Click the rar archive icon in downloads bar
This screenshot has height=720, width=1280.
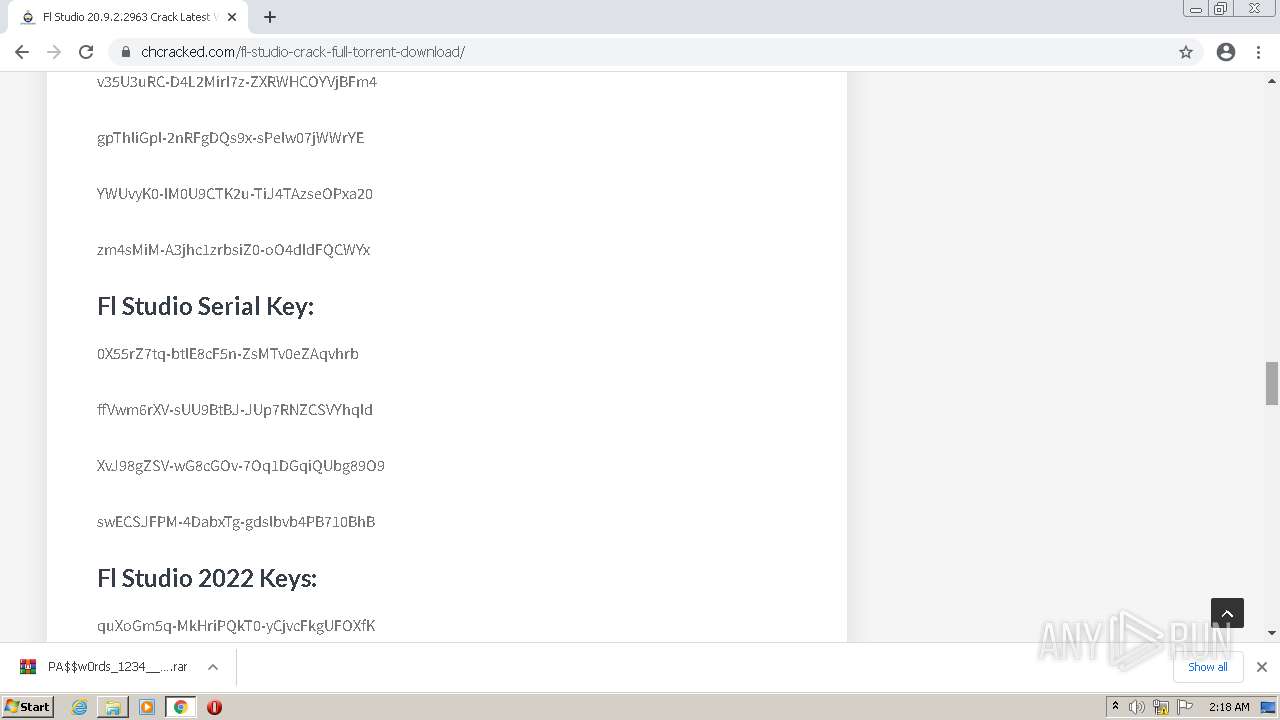(x=28, y=667)
